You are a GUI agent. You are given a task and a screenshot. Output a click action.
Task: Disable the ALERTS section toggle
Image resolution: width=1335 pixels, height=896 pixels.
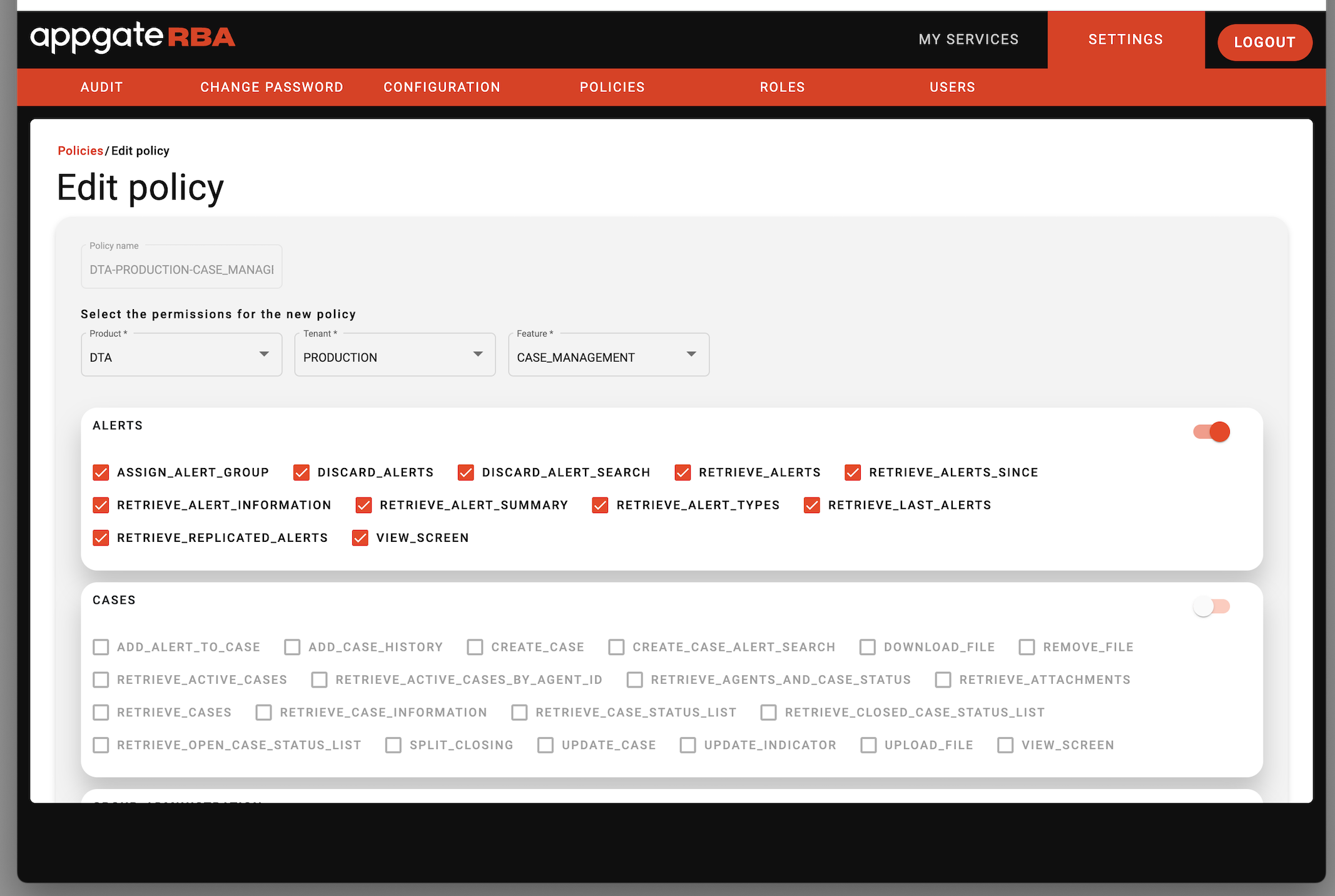click(1212, 432)
